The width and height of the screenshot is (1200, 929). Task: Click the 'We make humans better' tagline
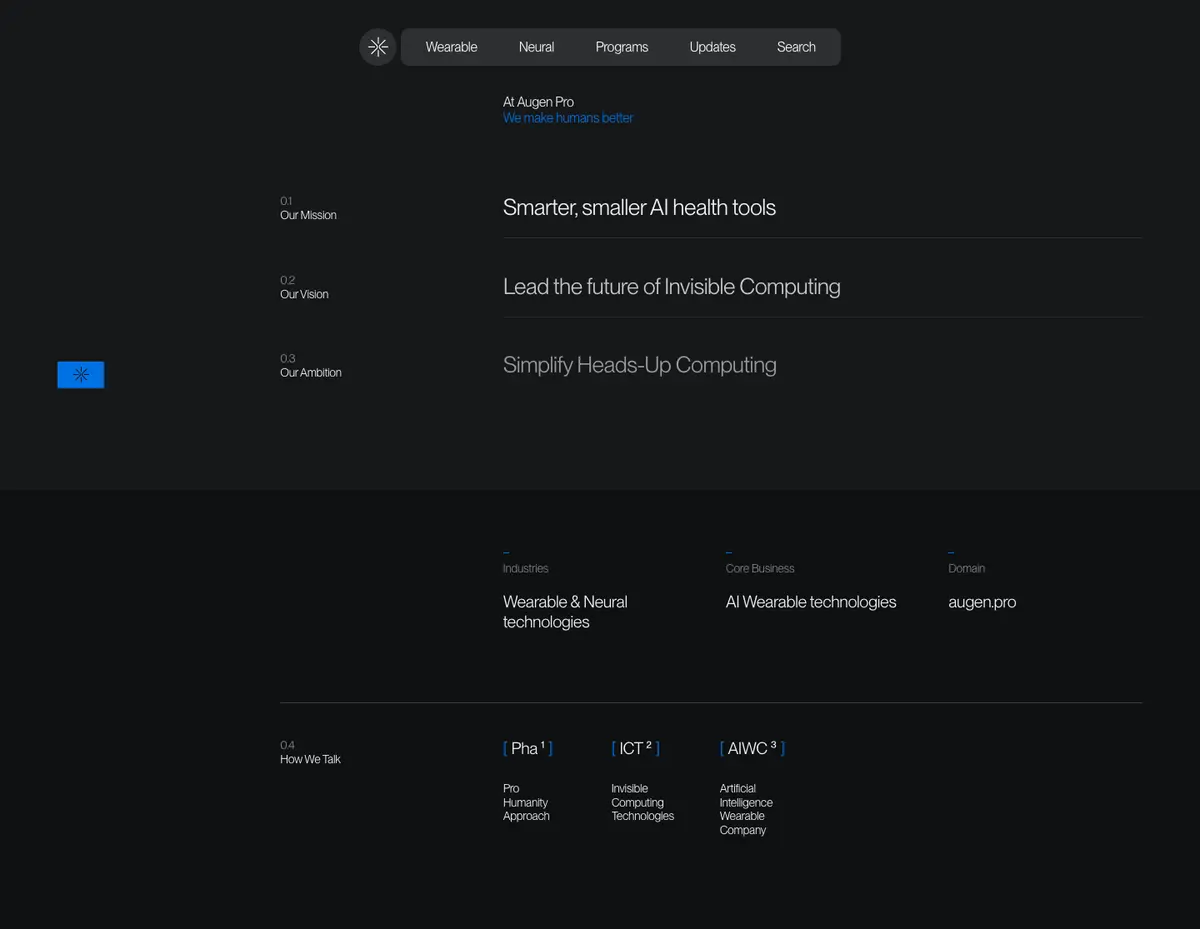coord(568,118)
